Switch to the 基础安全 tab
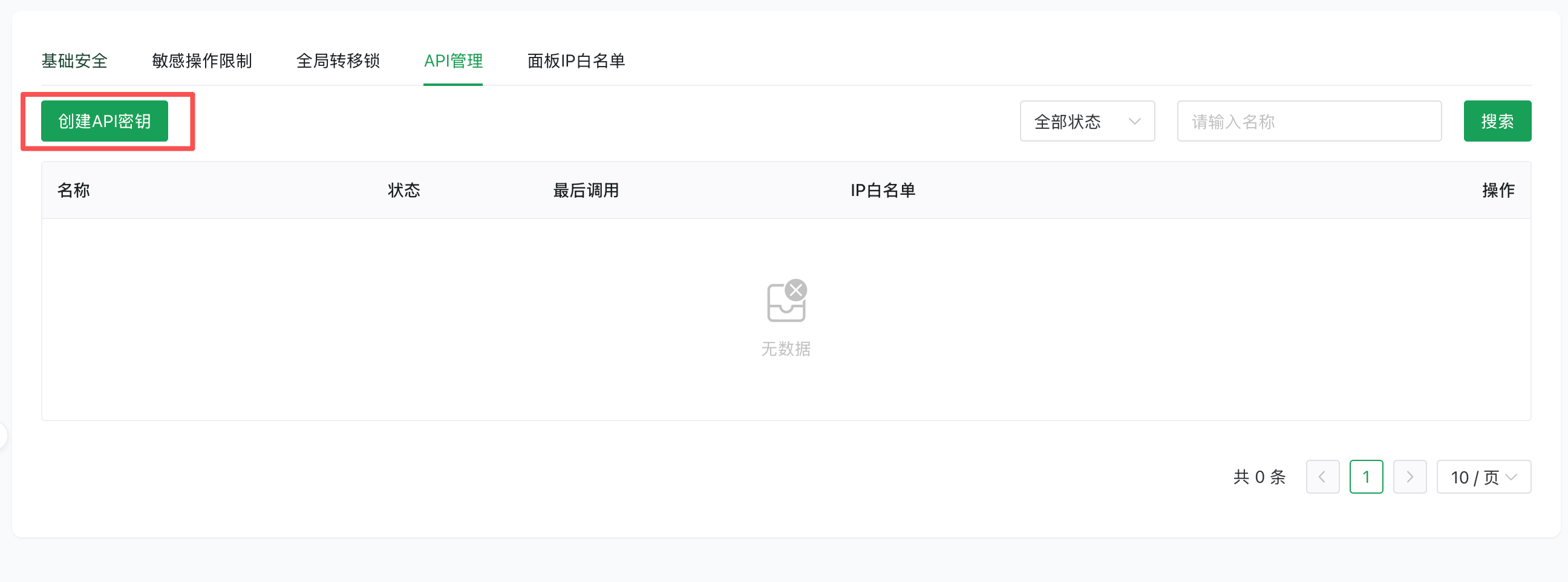 tap(74, 61)
